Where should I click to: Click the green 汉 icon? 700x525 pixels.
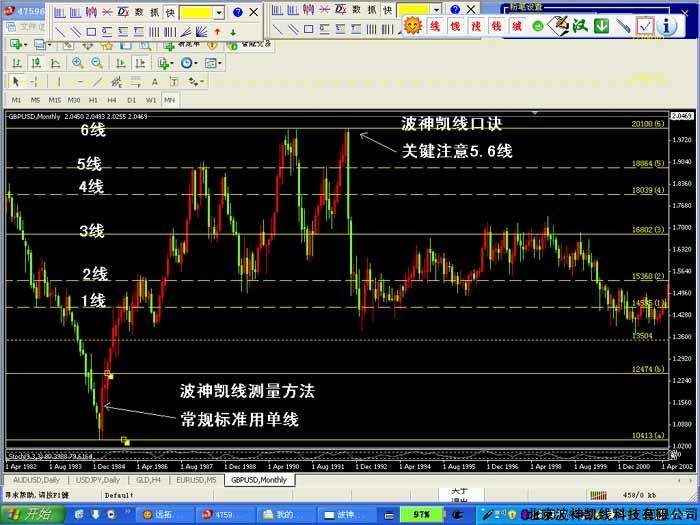(580, 26)
